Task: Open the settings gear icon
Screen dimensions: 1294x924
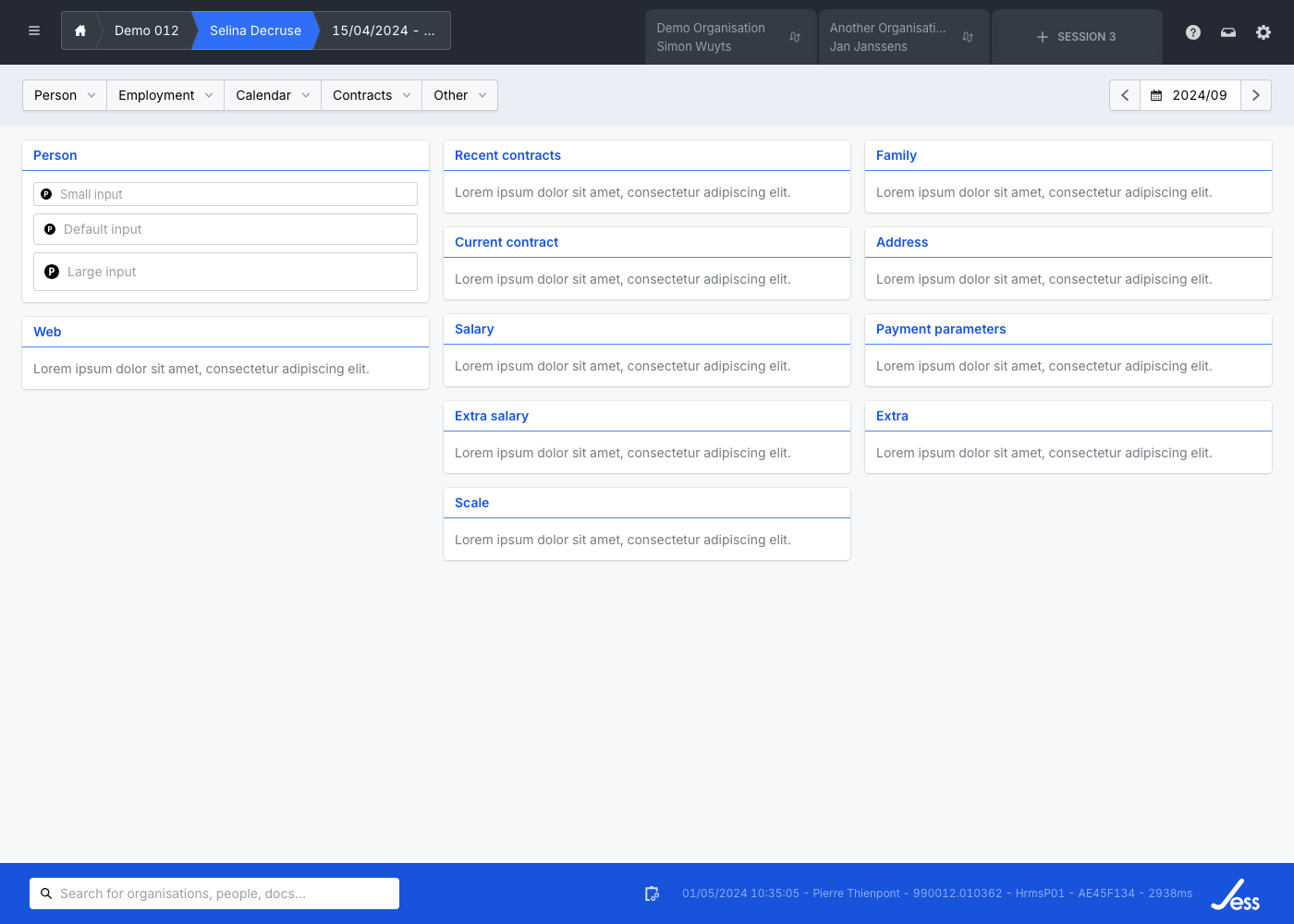Action: (1263, 32)
